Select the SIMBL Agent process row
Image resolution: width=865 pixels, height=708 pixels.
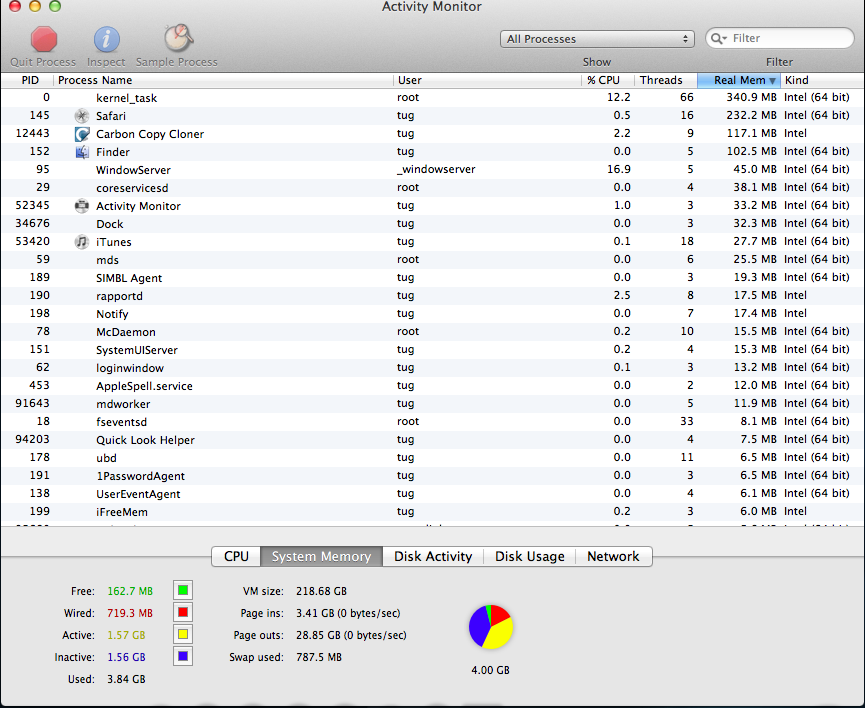point(432,278)
